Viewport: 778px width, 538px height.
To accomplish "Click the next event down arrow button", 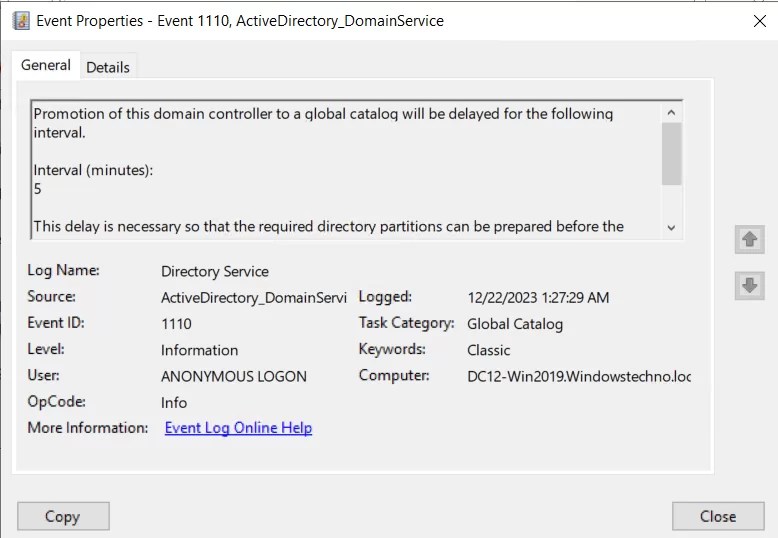I will click(x=750, y=285).
